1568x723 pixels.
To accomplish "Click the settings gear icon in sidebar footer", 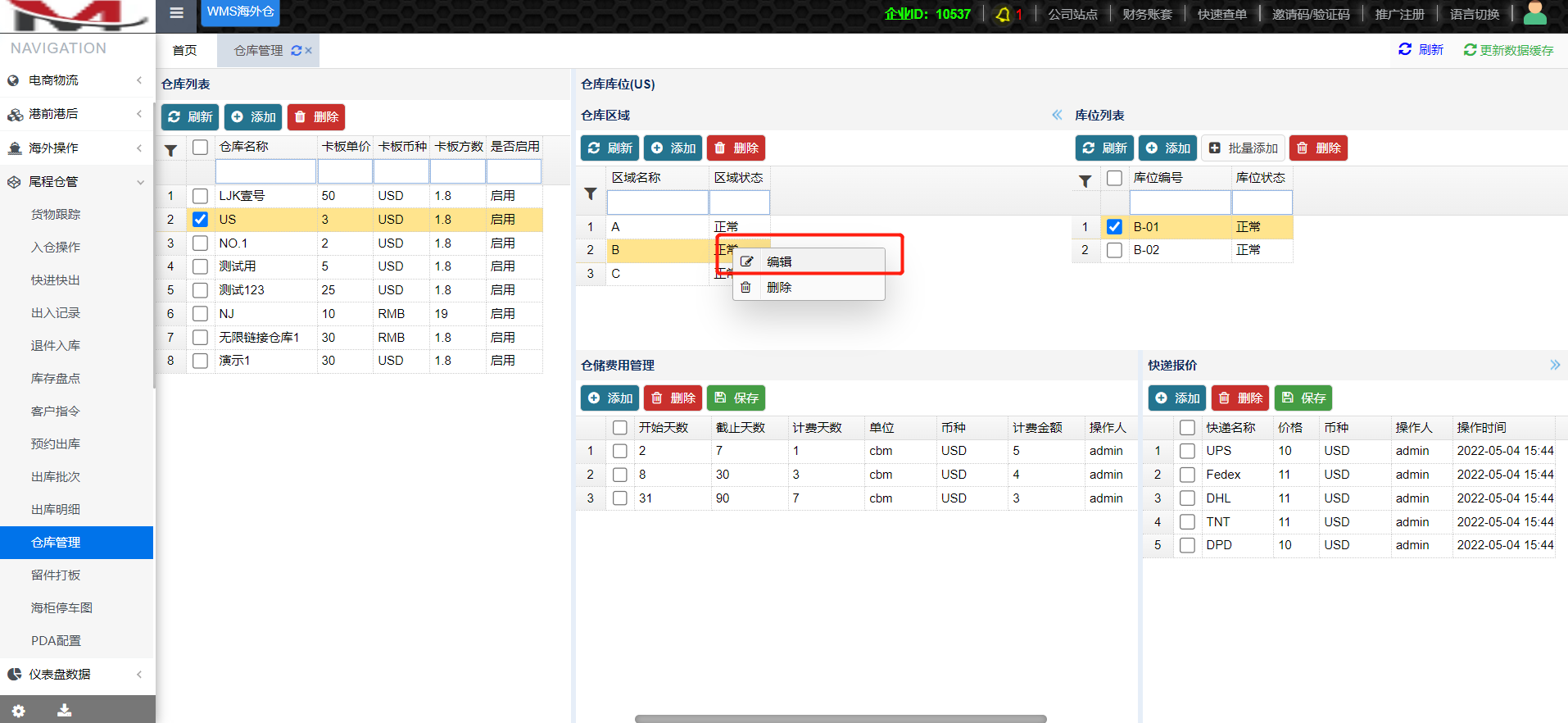I will 18,711.
